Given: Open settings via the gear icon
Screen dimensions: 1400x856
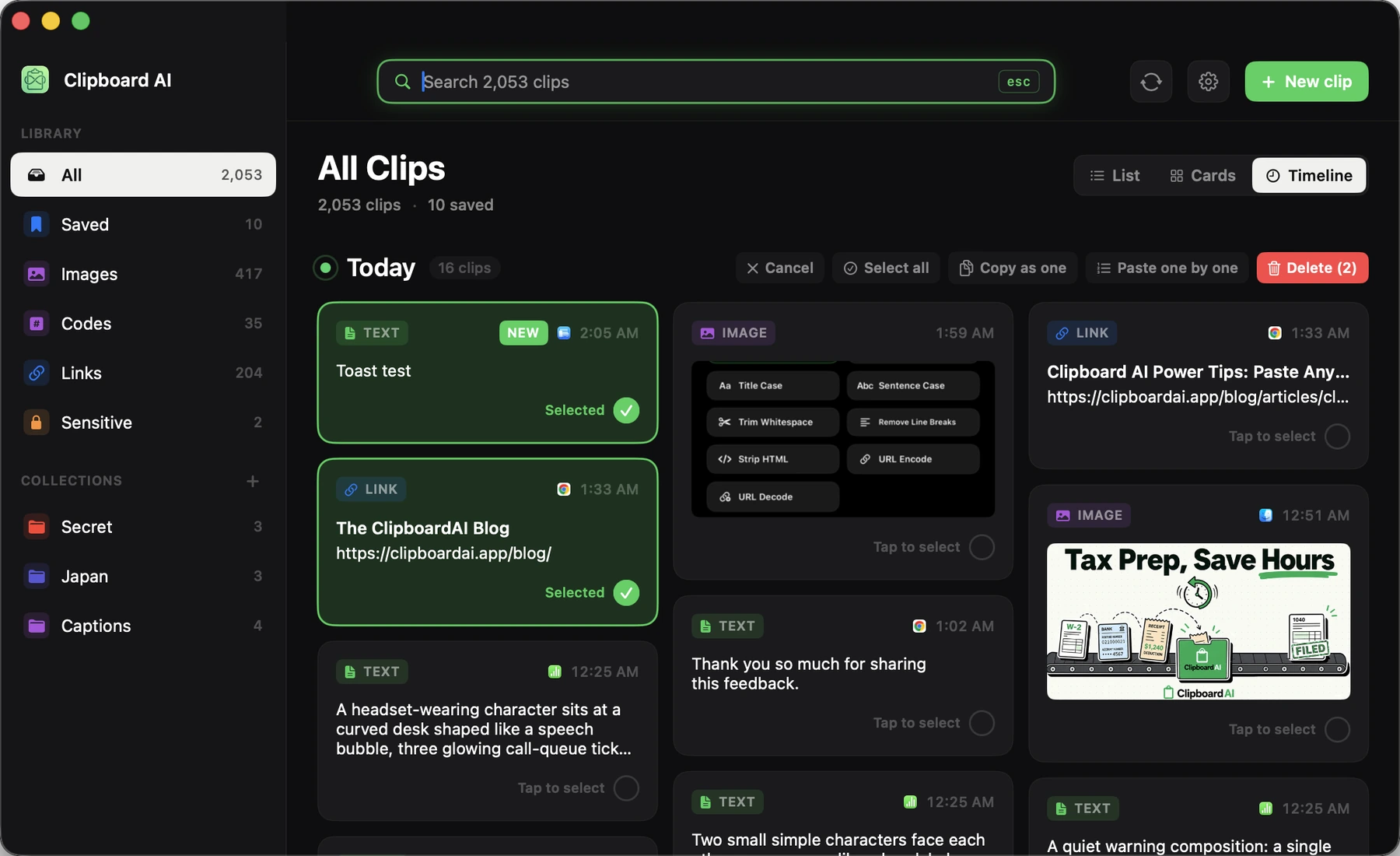Looking at the screenshot, I should click(x=1208, y=81).
